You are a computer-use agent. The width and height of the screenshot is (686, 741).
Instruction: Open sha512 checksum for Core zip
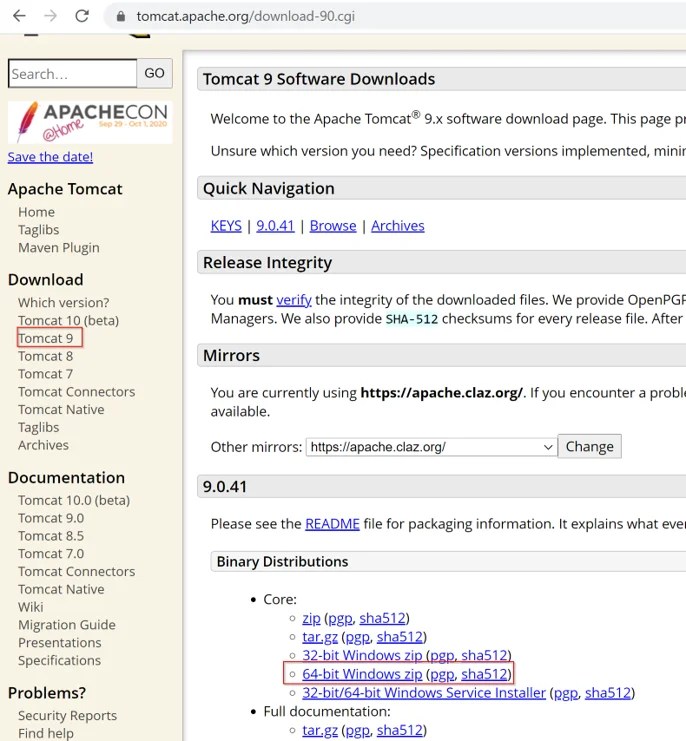383,618
